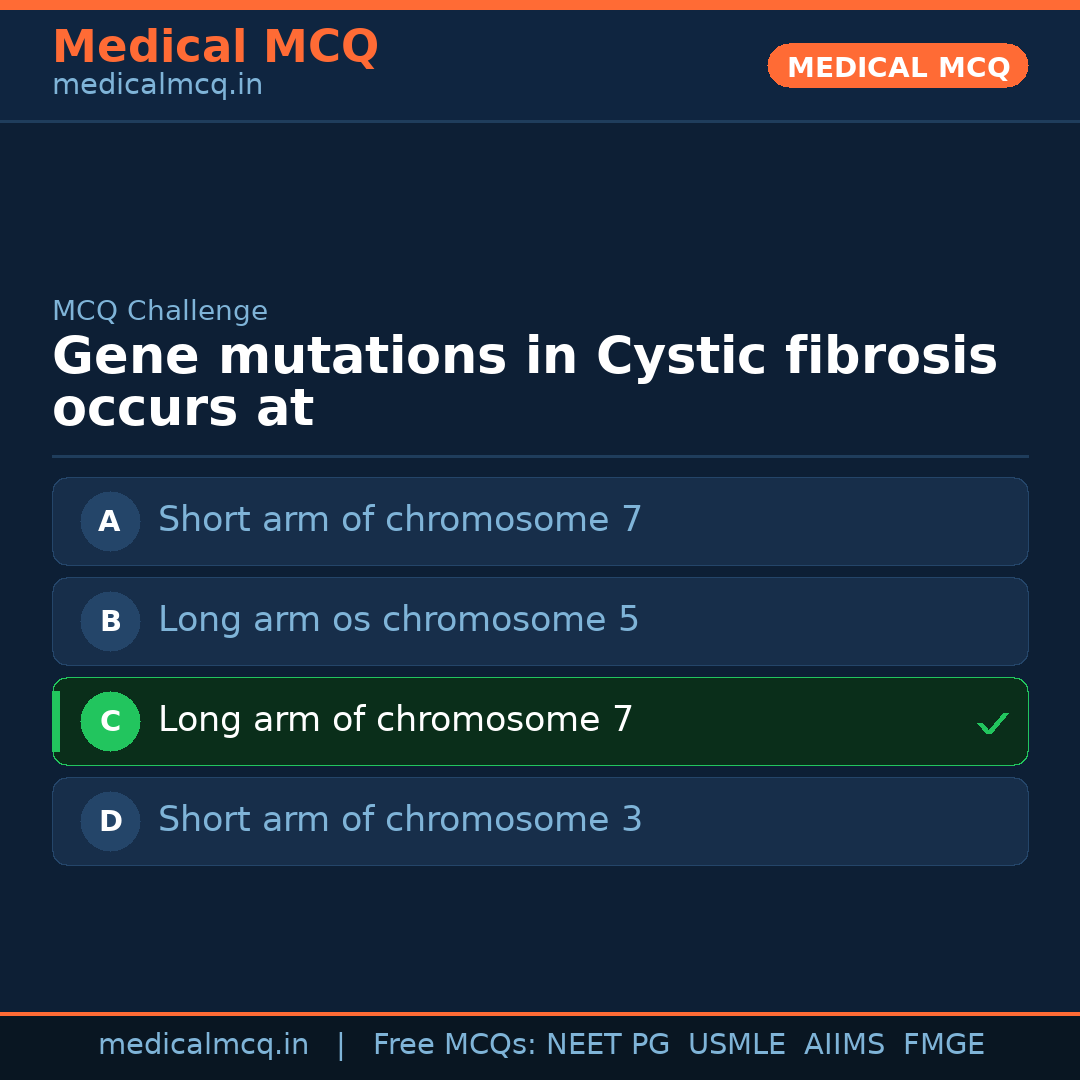1080x1080 pixels.
Task: Open the medicalmcq.in link in the footer
Action: (x=203, y=1045)
